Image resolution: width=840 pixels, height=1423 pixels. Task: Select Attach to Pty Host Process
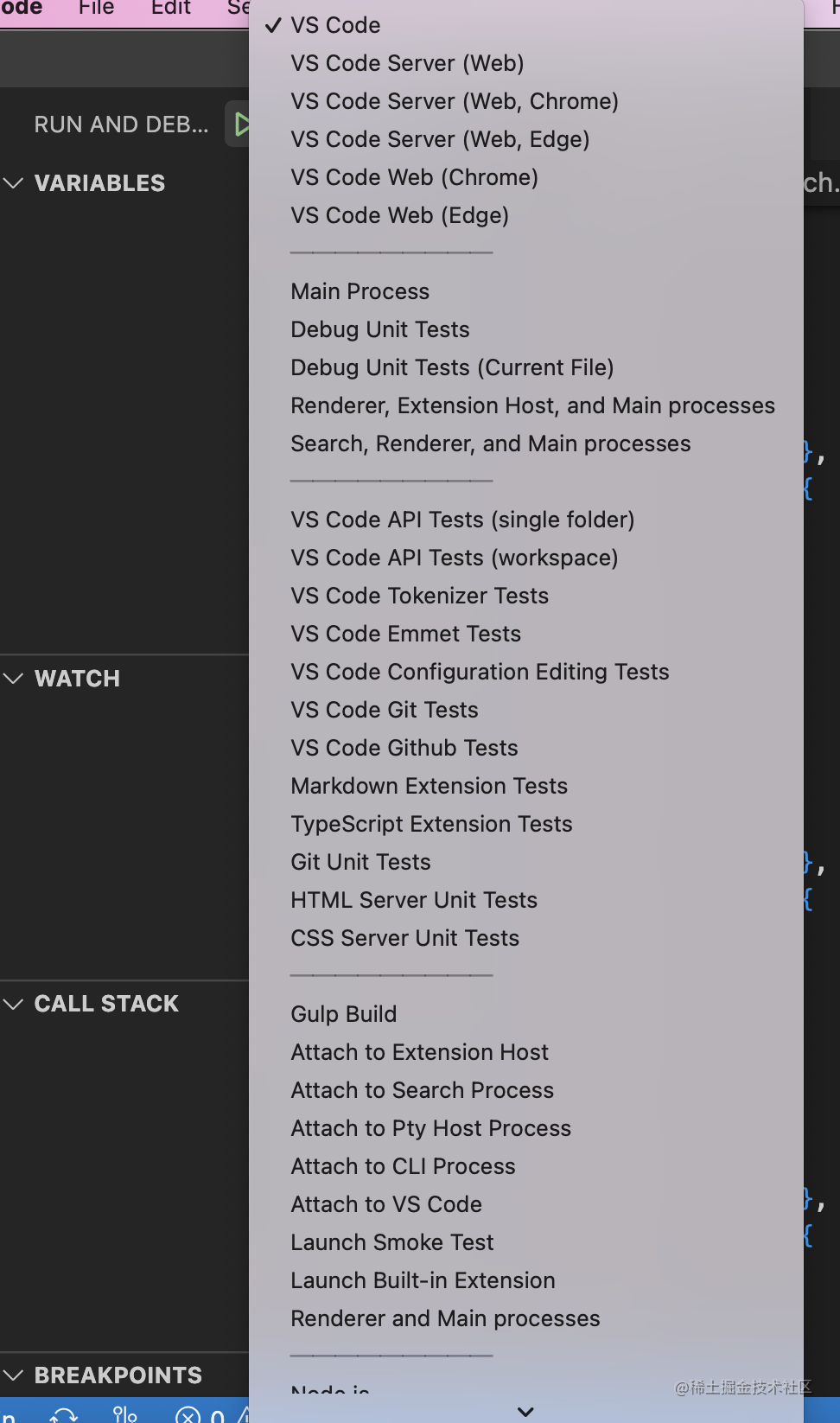coord(525,1128)
